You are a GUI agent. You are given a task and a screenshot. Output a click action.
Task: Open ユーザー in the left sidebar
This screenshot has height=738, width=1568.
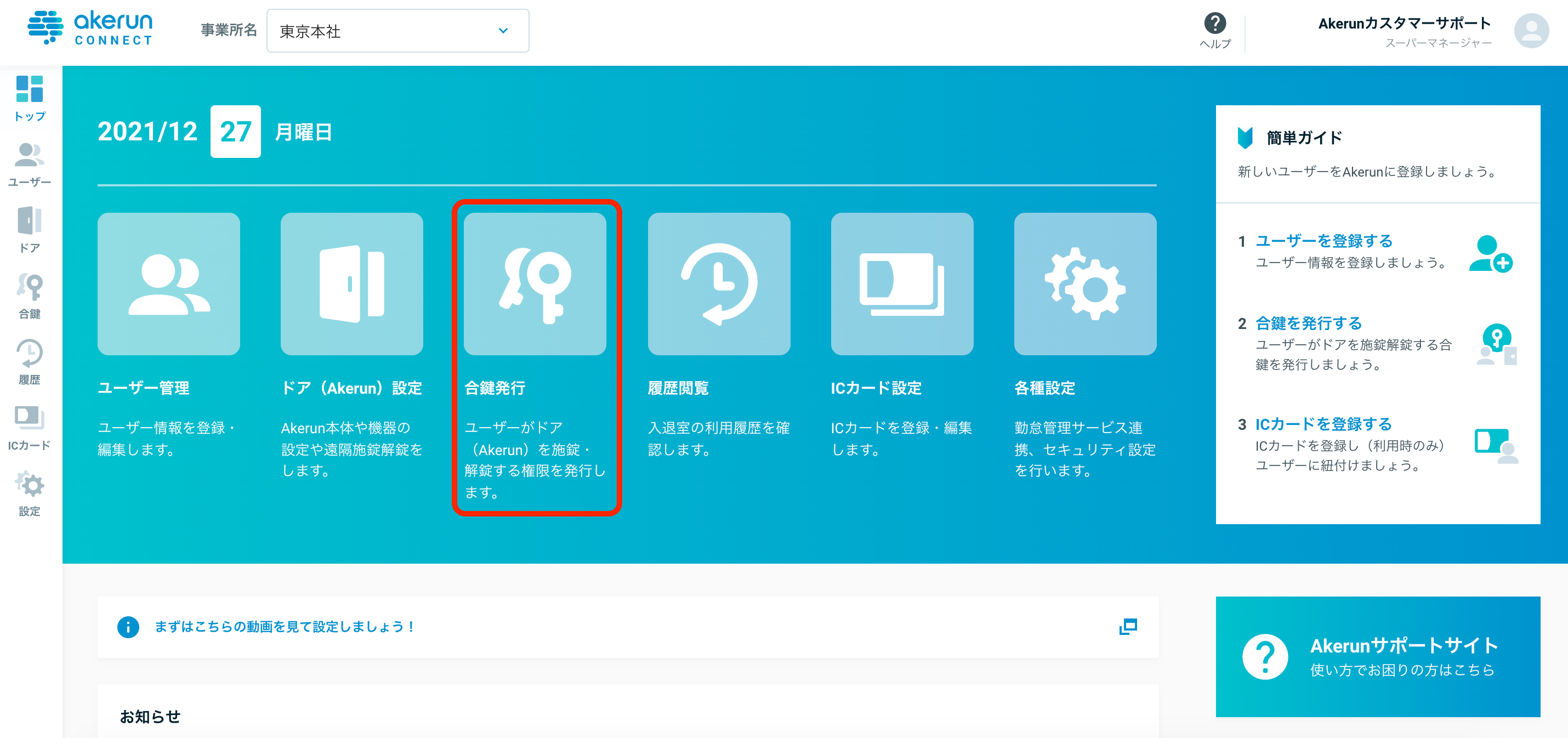coord(30,164)
